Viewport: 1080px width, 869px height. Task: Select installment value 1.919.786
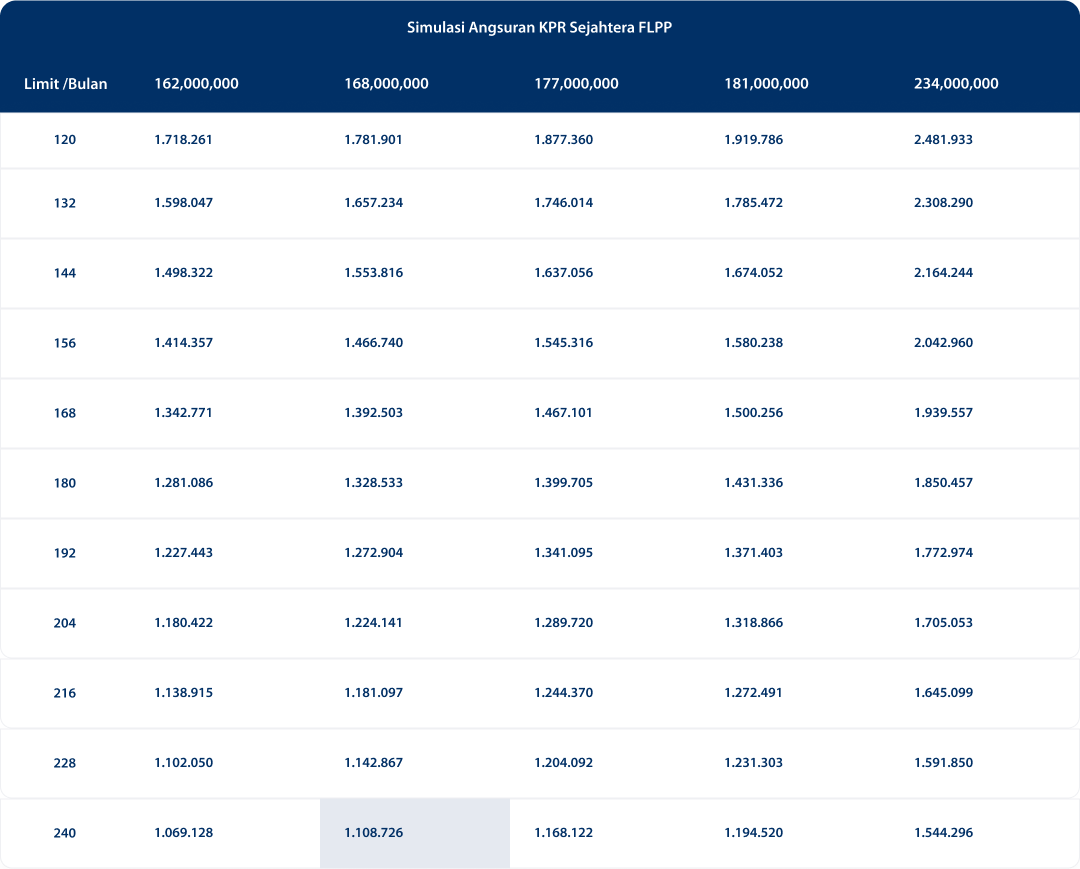click(754, 140)
